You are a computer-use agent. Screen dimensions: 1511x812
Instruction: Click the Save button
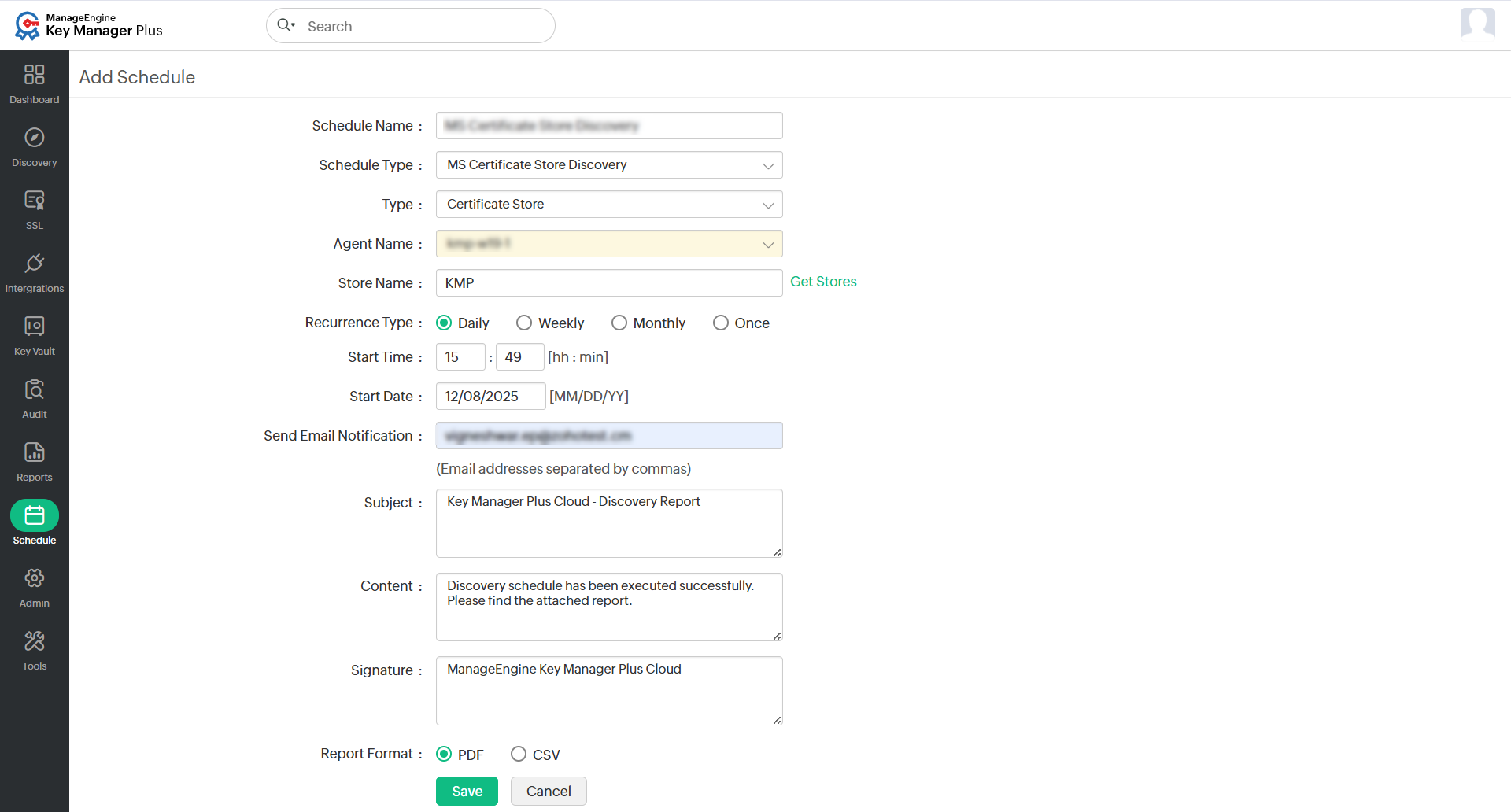(x=467, y=791)
